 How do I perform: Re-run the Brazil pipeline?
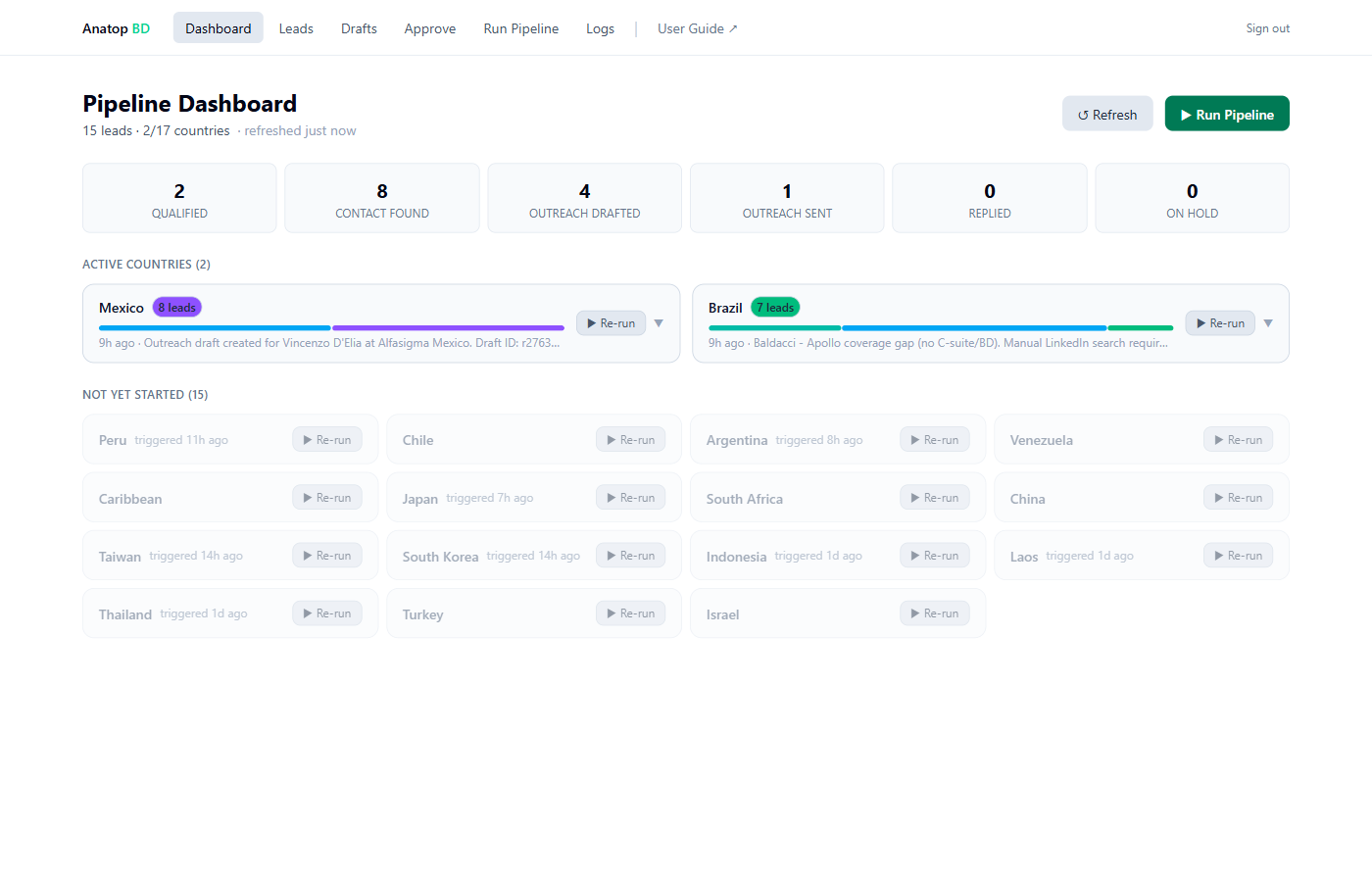1220,323
